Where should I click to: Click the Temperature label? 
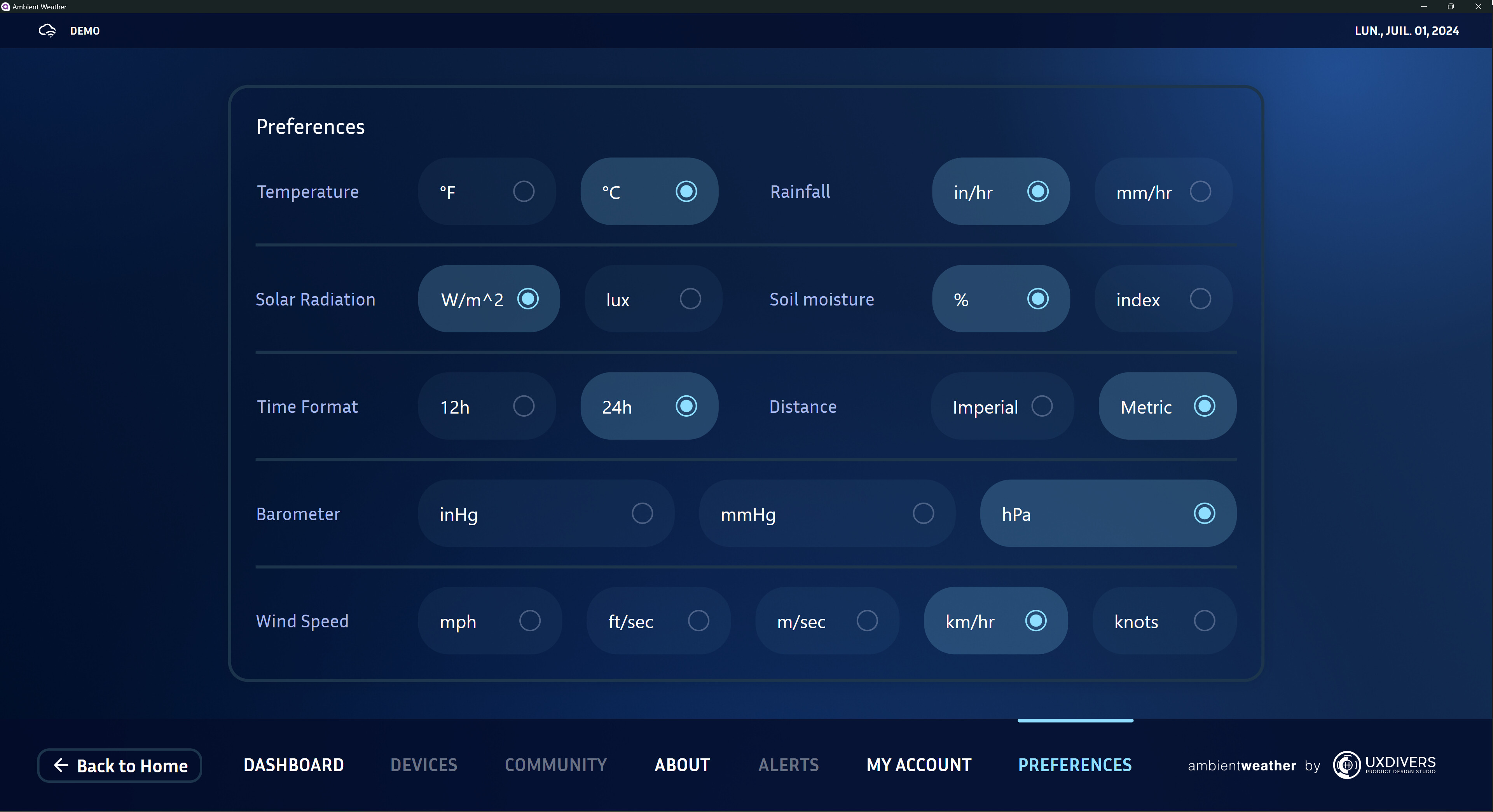[x=308, y=192]
